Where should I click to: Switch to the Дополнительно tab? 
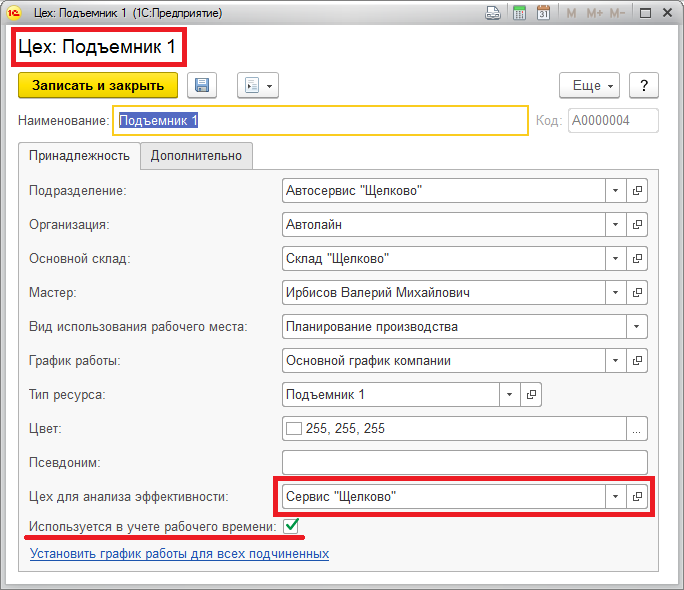coord(196,156)
